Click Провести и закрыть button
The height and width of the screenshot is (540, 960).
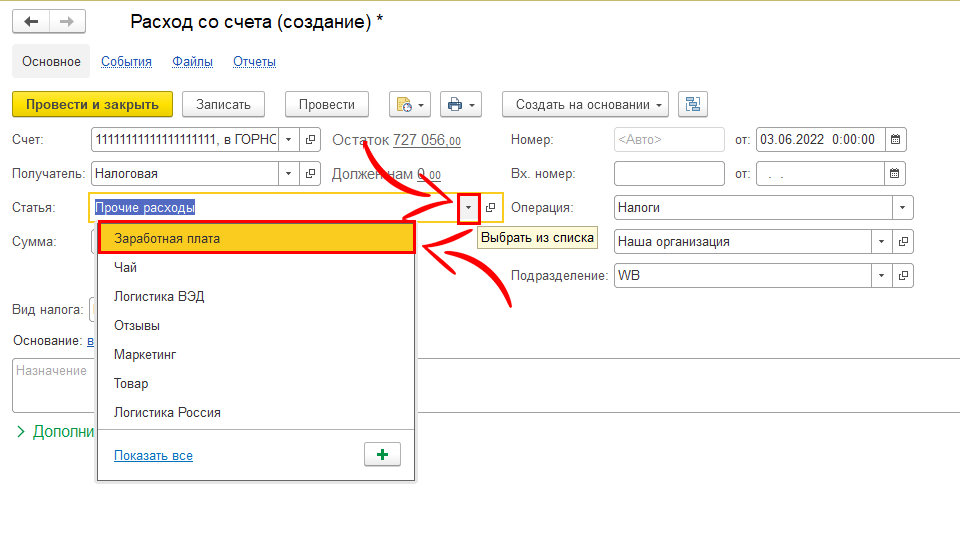[x=92, y=105]
